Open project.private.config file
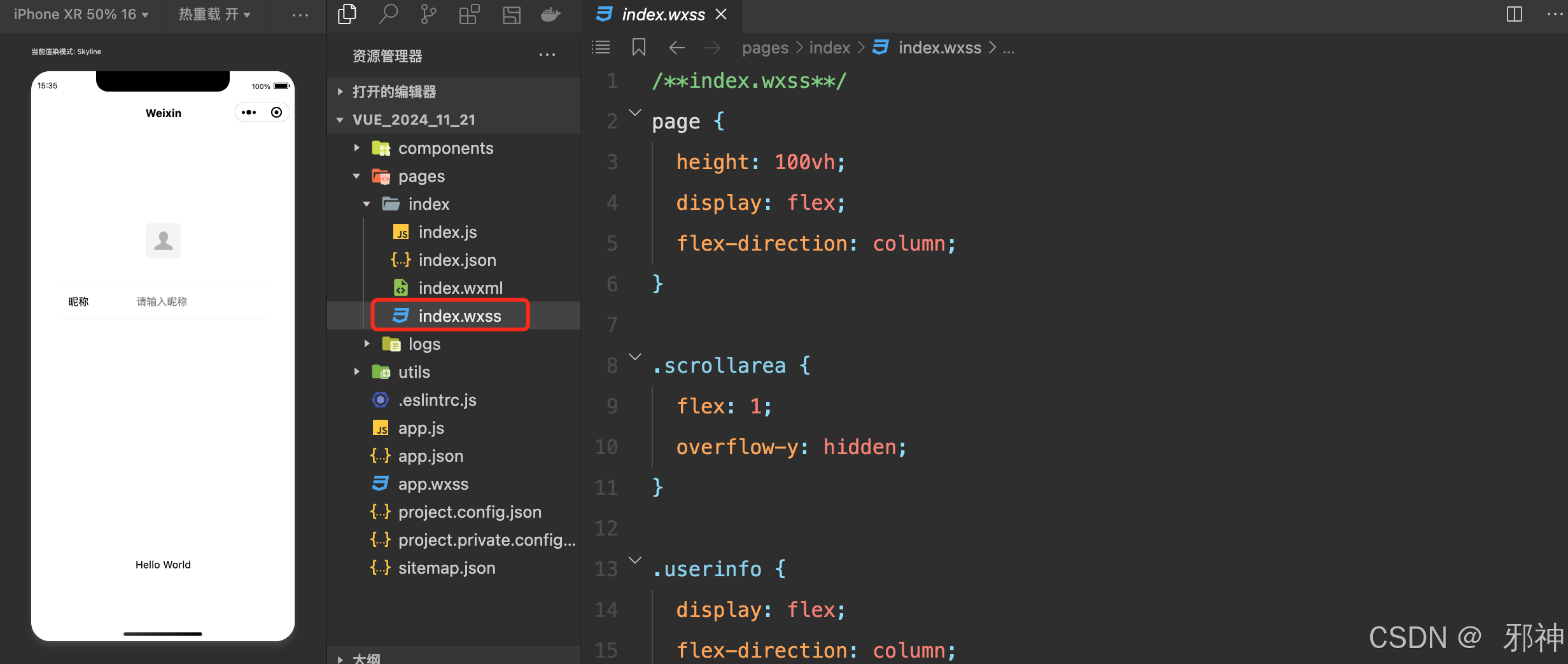Viewport: 1568px width, 664px height. [x=454, y=539]
